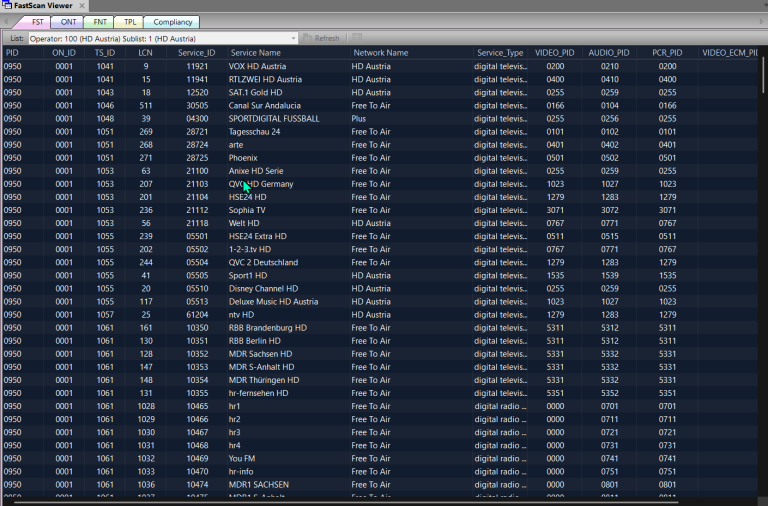Sort by the ON_ID column header
This screenshot has height=506, width=768.
(x=64, y=52)
